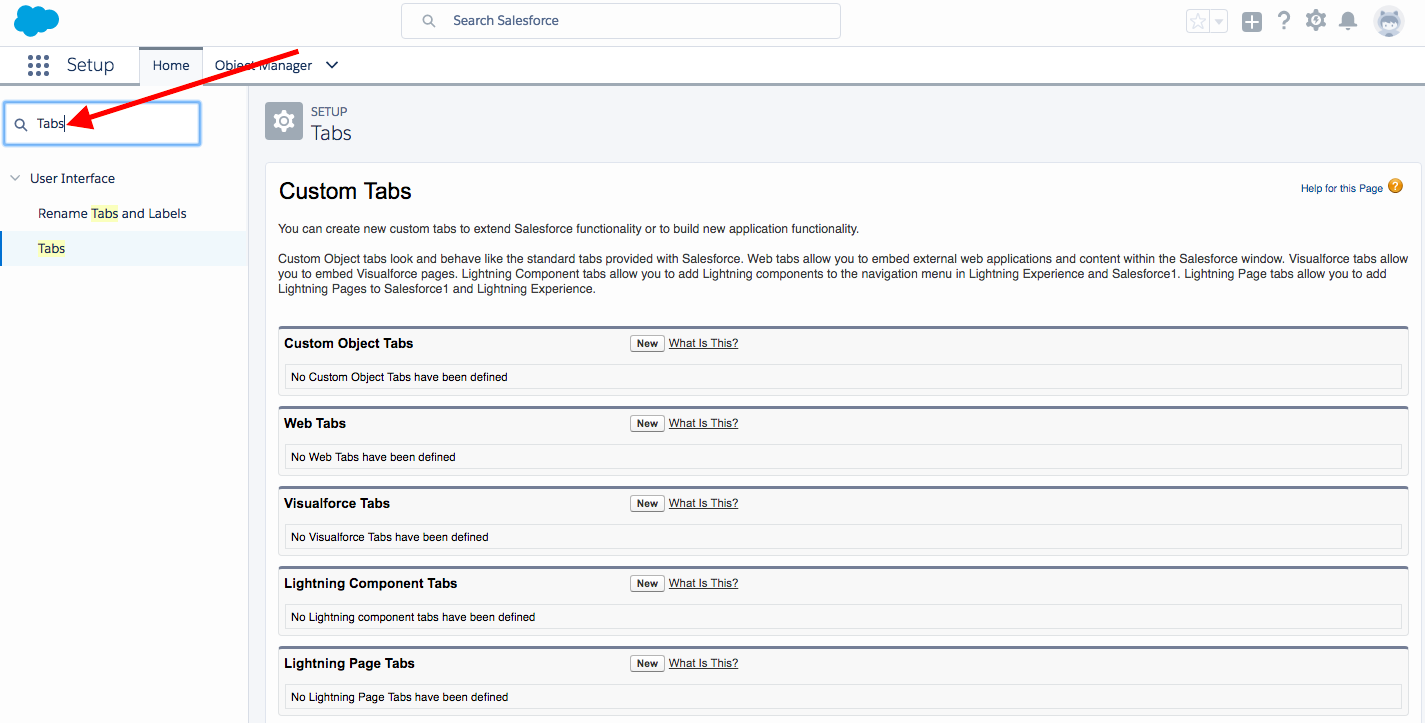
Task: Click the Quick Find magnifier icon
Action: click(20, 125)
